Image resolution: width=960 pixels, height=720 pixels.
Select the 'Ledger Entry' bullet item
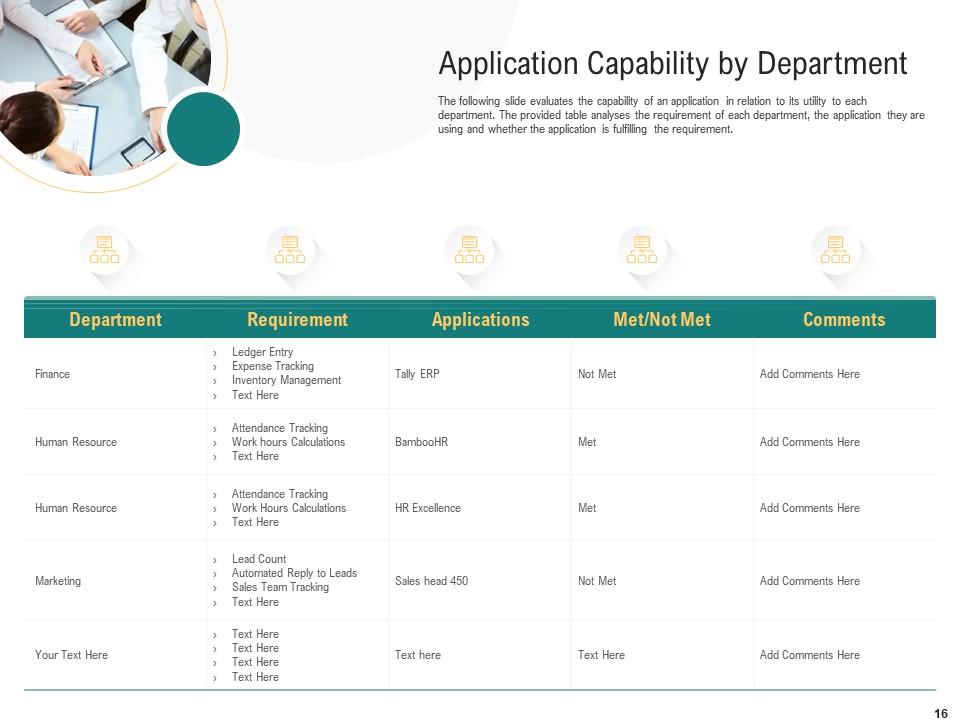click(x=263, y=352)
